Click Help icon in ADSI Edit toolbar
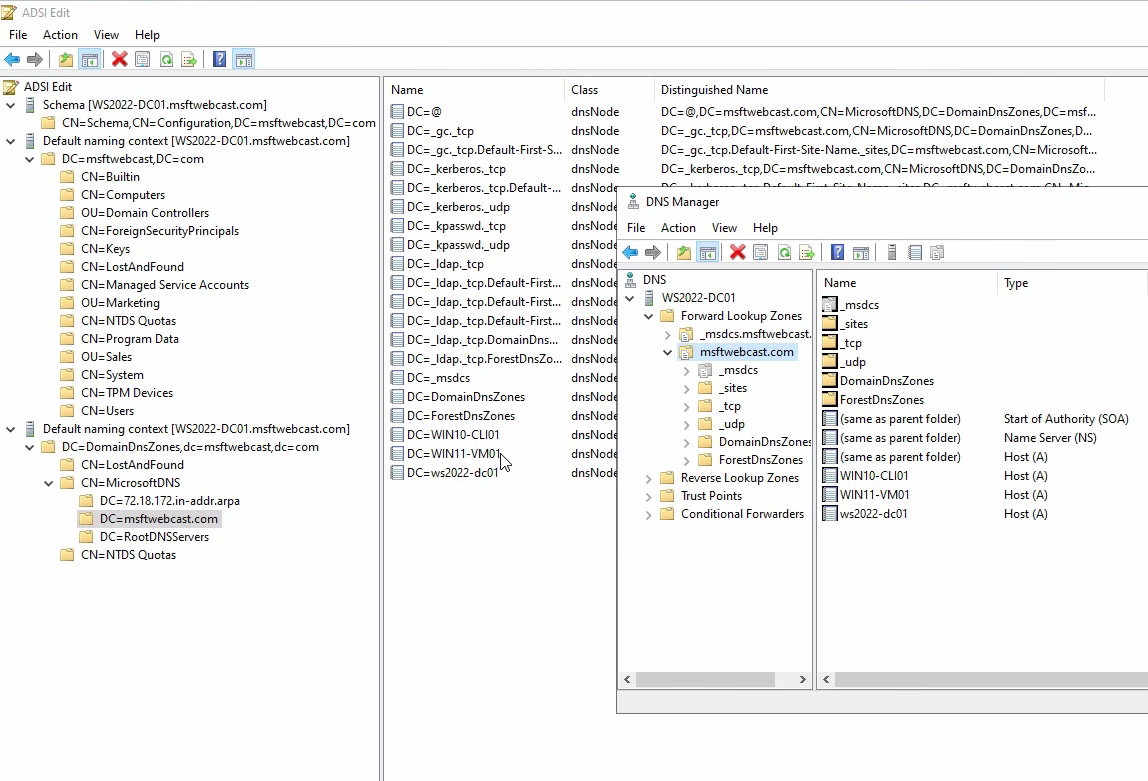Viewport: 1148px width, 781px height. click(220, 59)
